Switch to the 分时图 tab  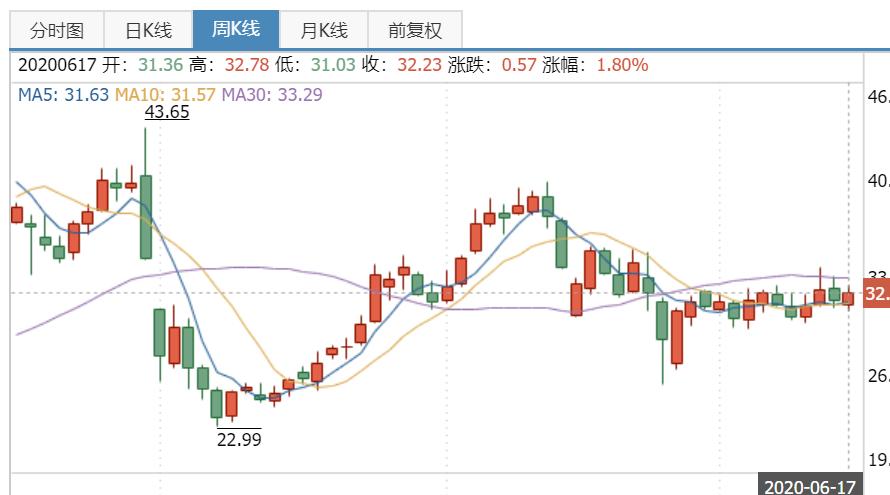pyautogui.click(x=56, y=30)
